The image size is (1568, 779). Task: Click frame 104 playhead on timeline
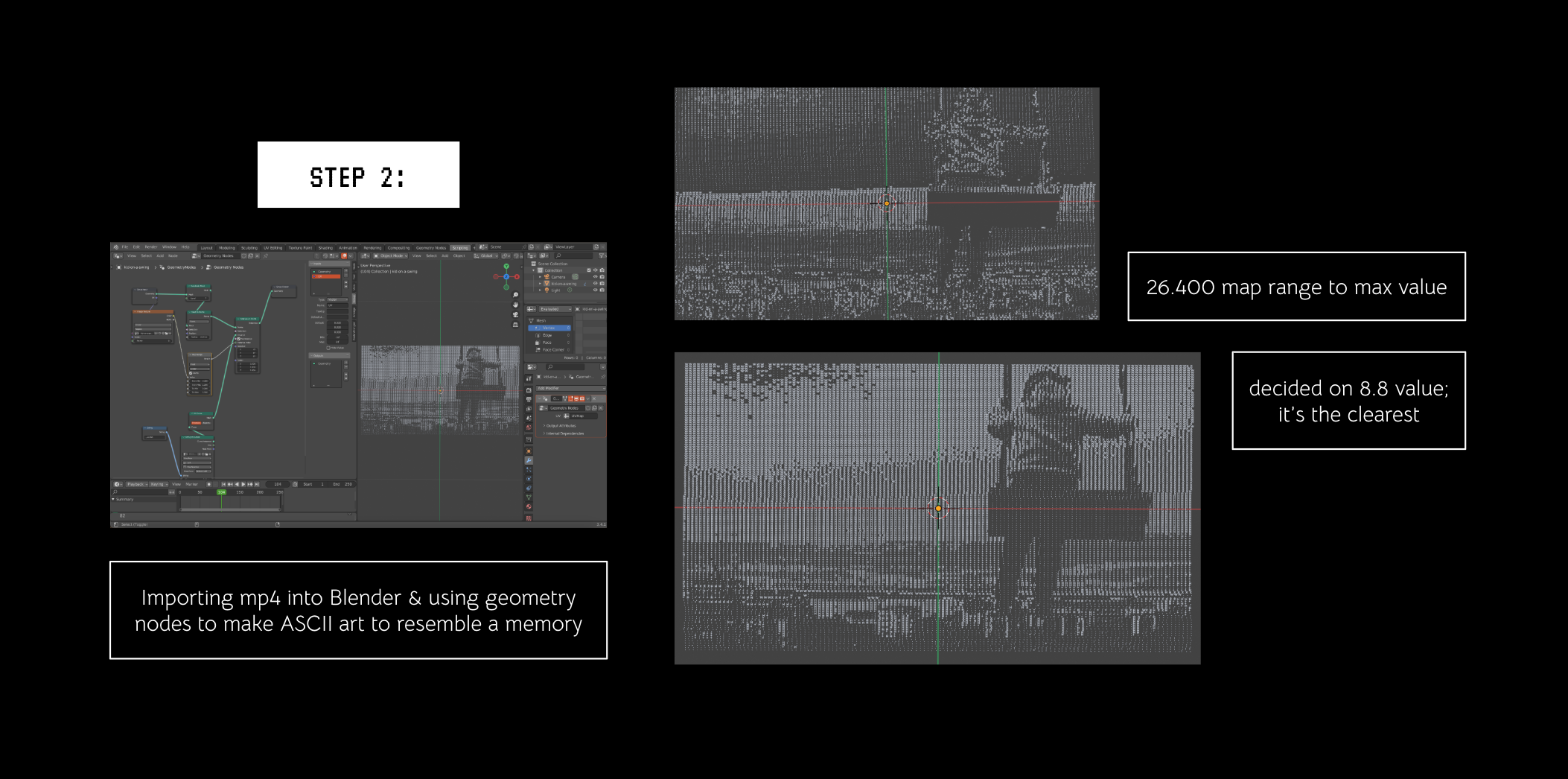click(221, 492)
